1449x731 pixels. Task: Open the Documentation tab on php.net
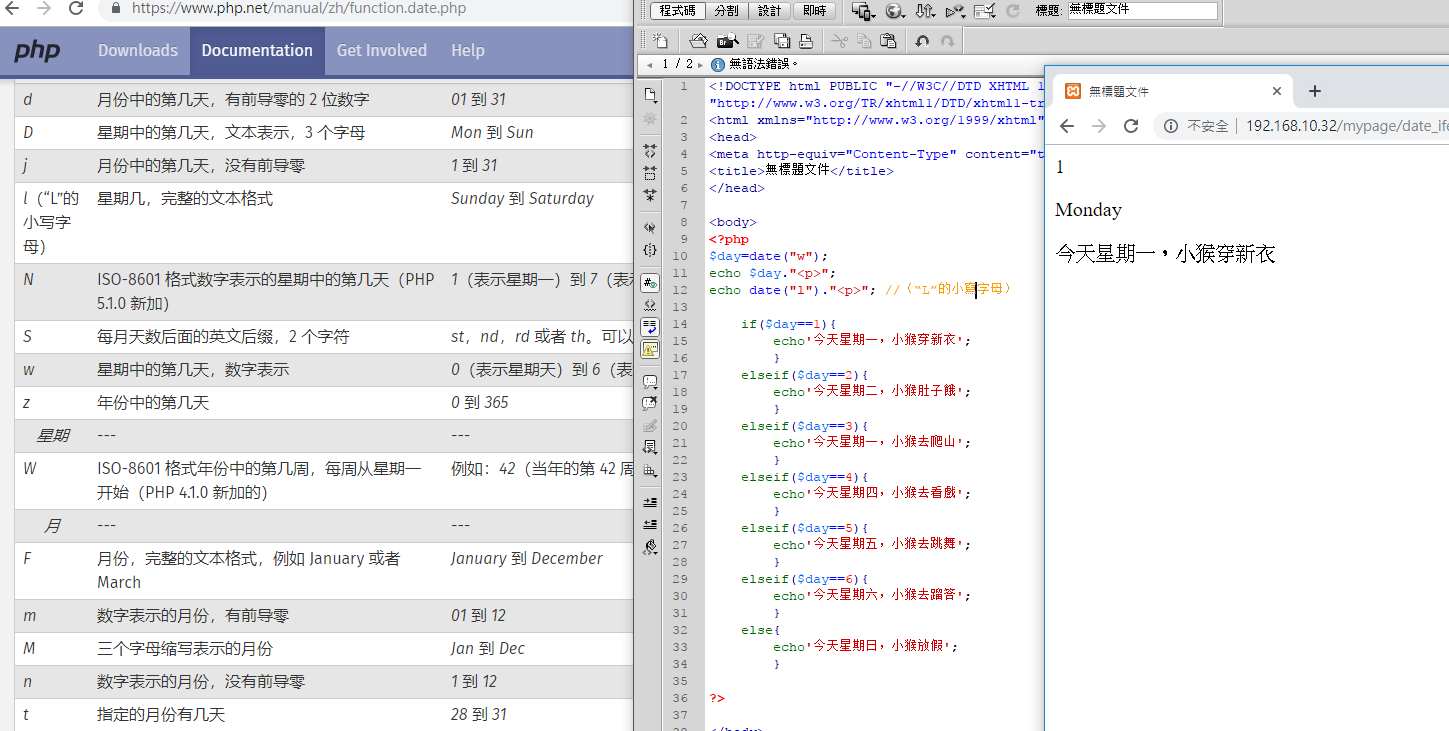click(x=257, y=50)
